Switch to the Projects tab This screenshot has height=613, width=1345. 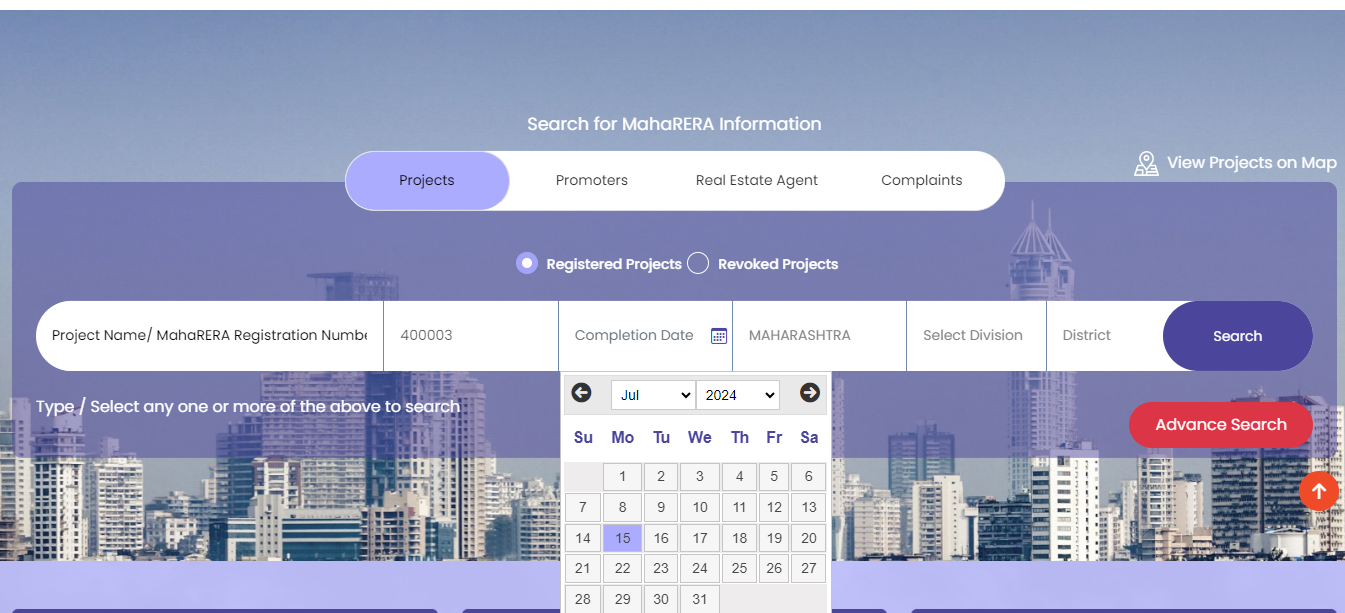[427, 181]
